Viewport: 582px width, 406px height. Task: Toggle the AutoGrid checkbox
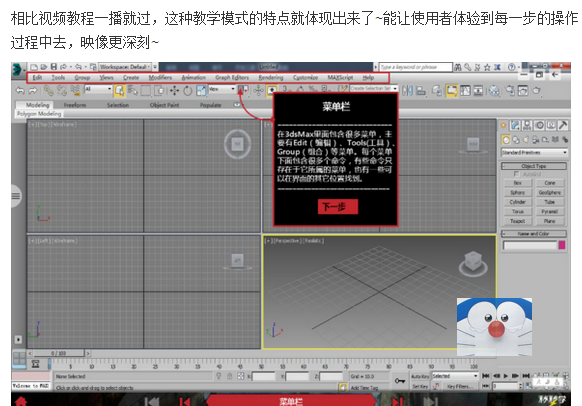click(516, 174)
